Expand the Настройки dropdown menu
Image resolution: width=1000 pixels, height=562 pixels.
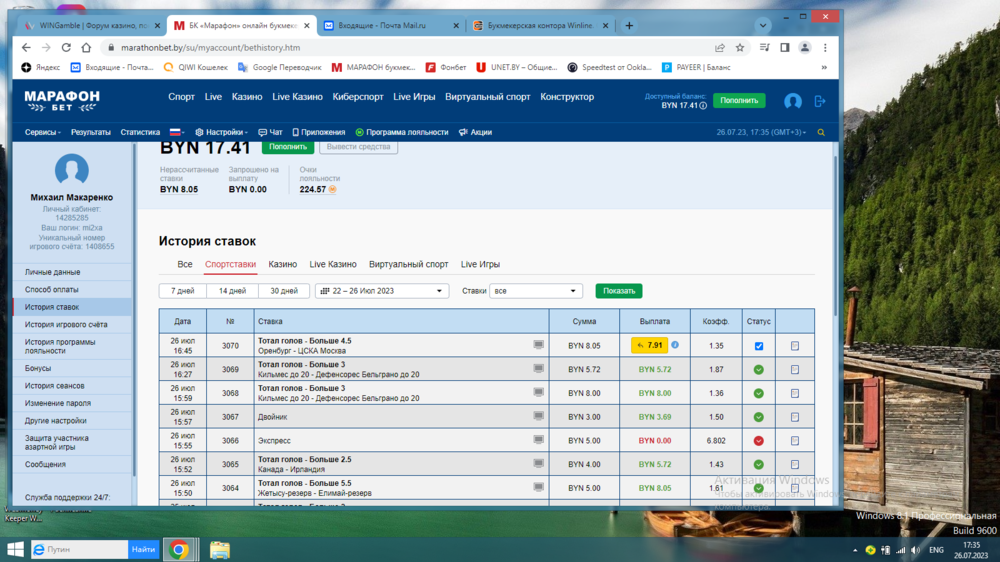[221, 132]
